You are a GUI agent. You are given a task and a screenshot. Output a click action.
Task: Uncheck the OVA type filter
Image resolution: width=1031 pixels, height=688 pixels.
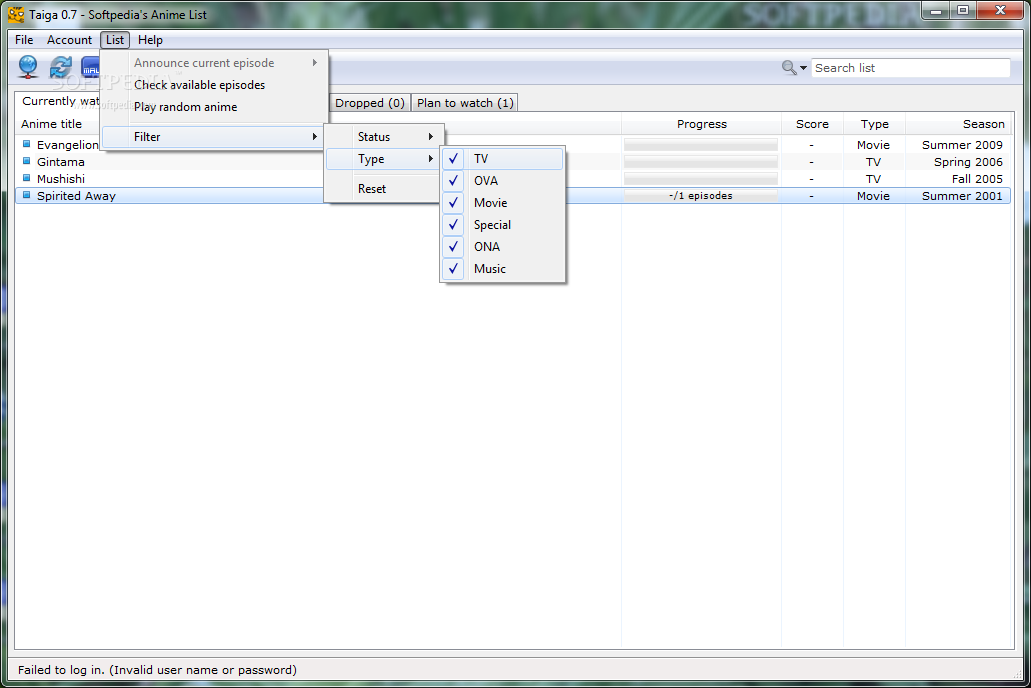pos(503,181)
